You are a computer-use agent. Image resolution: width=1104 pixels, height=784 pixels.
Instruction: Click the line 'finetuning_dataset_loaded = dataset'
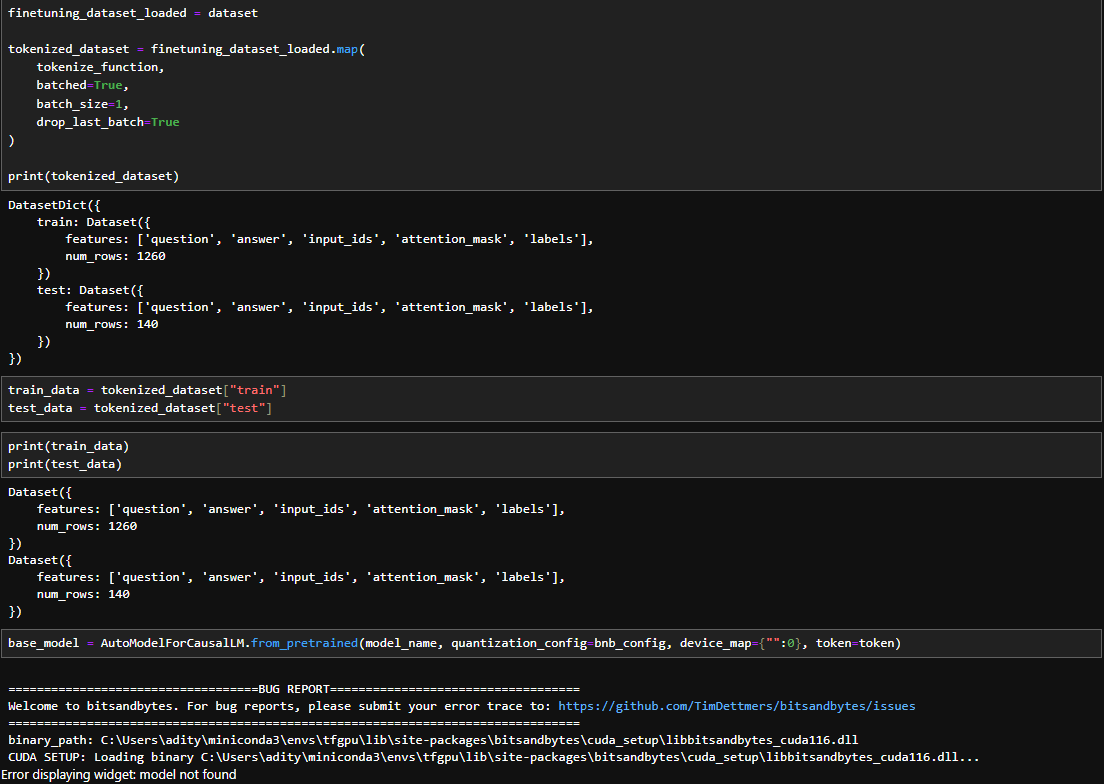[133, 14]
